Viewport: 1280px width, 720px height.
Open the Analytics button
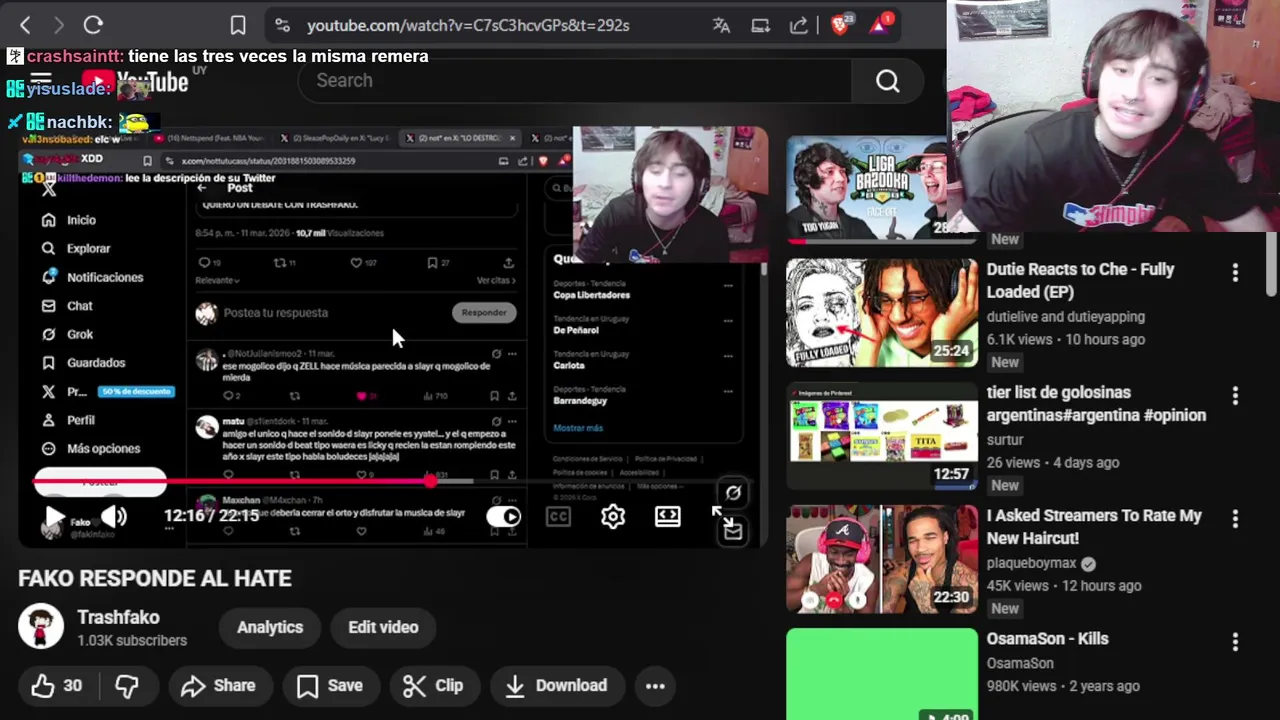[270, 627]
